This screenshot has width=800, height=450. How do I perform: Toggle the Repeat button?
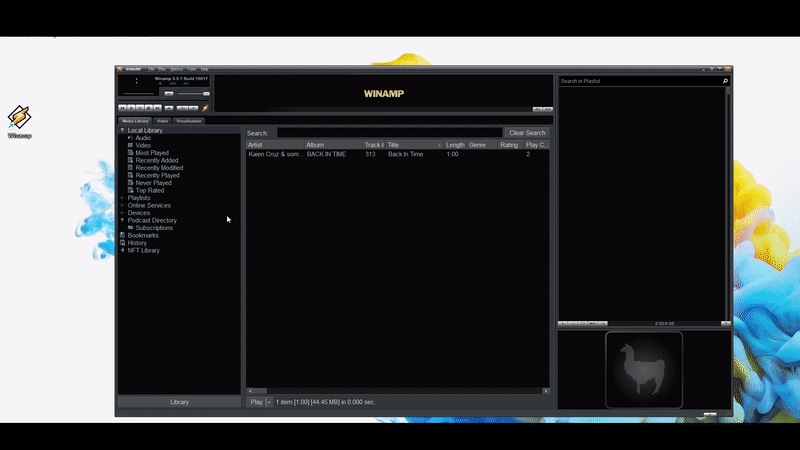(193, 108)
